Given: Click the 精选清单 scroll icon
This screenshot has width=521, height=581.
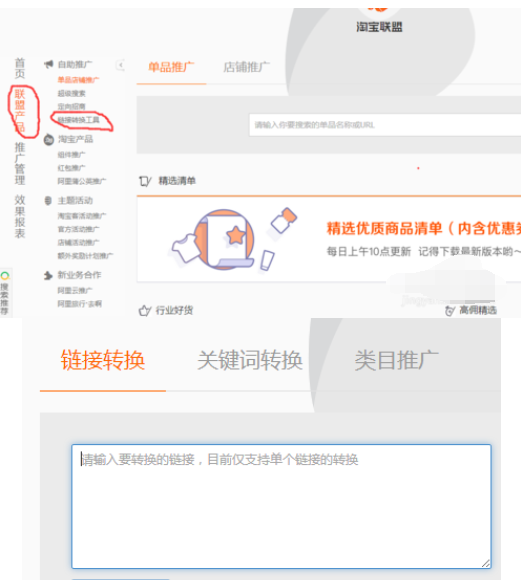Looking at the screenshot, I should (x=145, y=181).
